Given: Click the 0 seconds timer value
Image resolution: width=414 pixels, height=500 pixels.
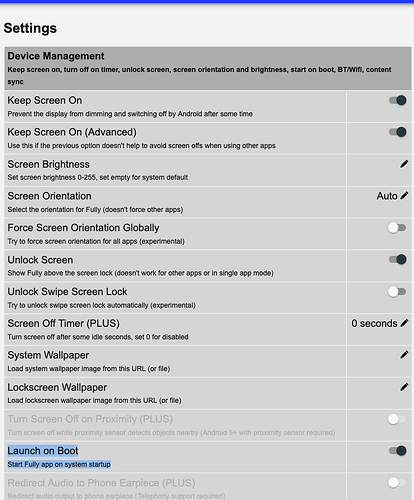Looking at the screenshot, I should click(374, 323).
